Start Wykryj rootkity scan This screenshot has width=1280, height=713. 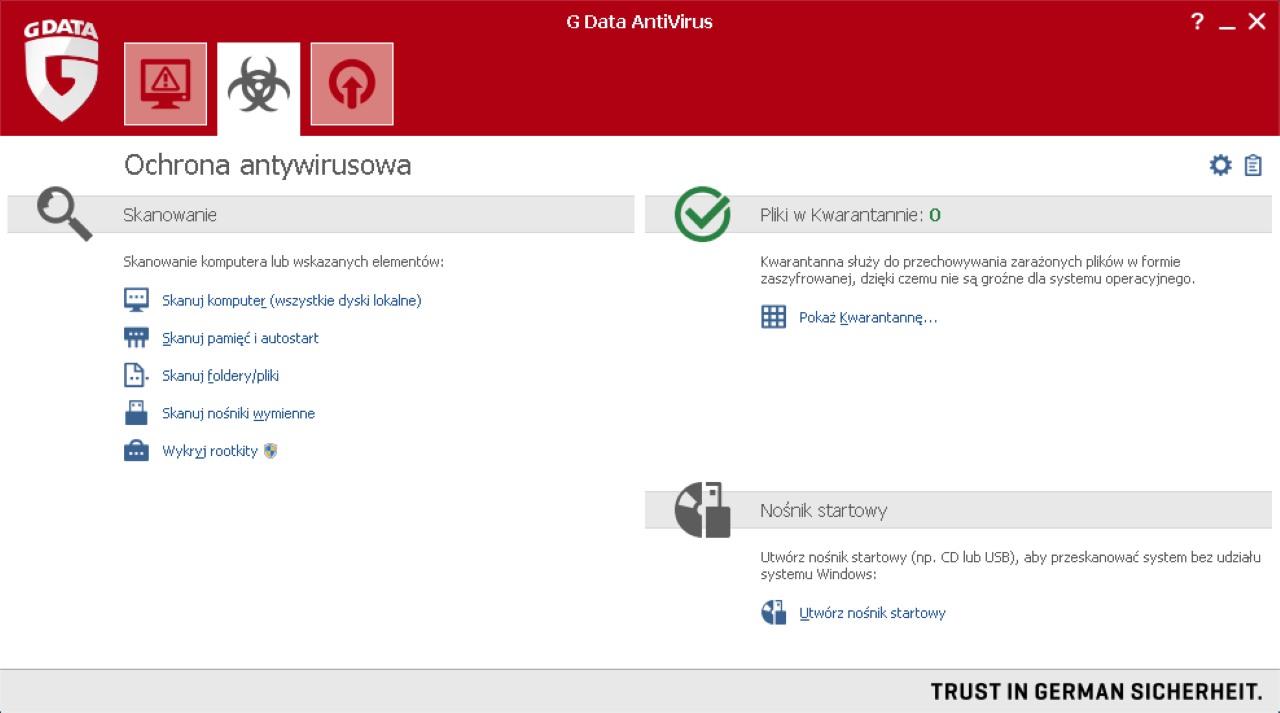coord(210,451)
